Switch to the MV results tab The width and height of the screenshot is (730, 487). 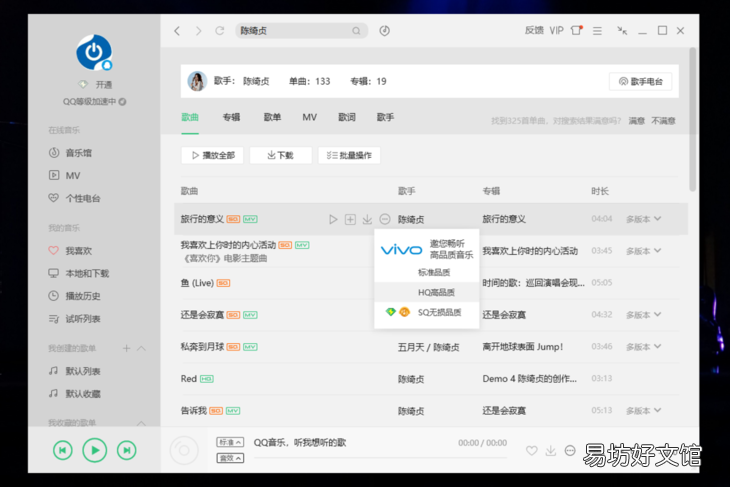click(x=310, y=117)
